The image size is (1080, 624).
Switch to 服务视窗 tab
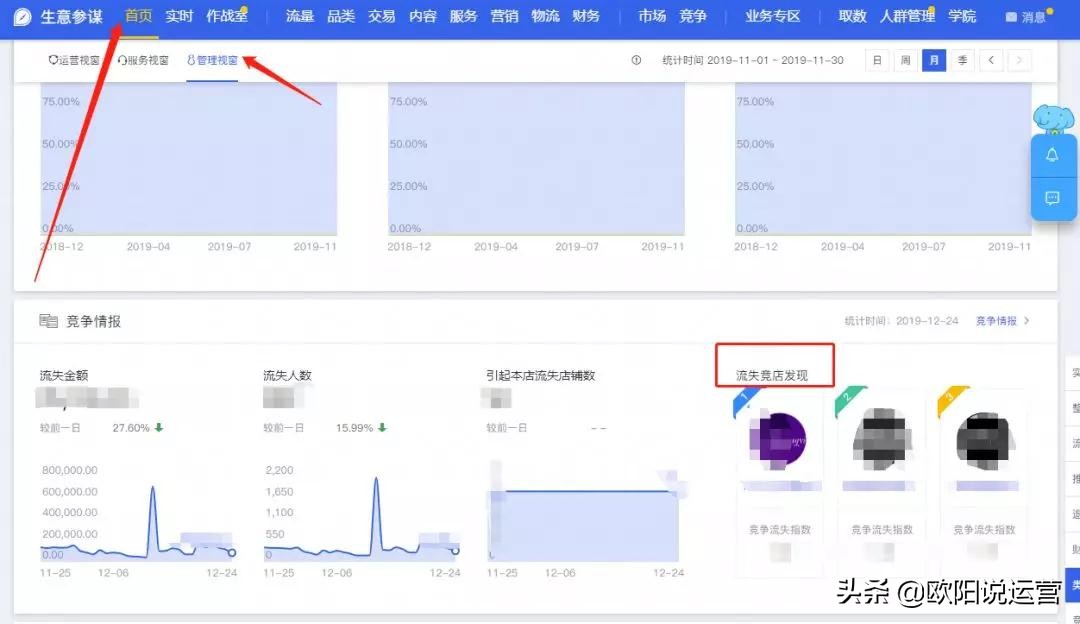[x=143, y=61]
